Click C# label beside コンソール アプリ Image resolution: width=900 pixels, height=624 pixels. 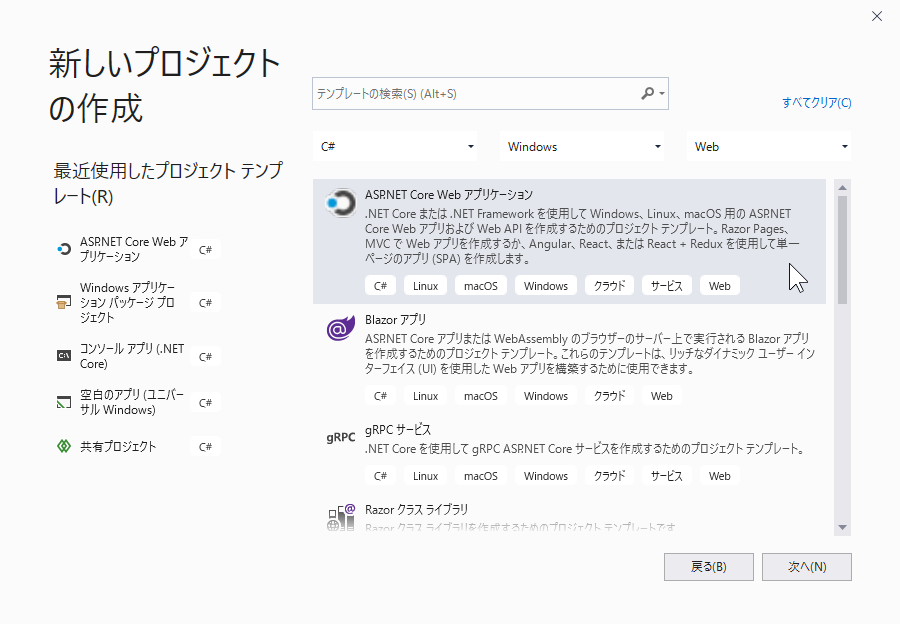click(x=205, y=356)
